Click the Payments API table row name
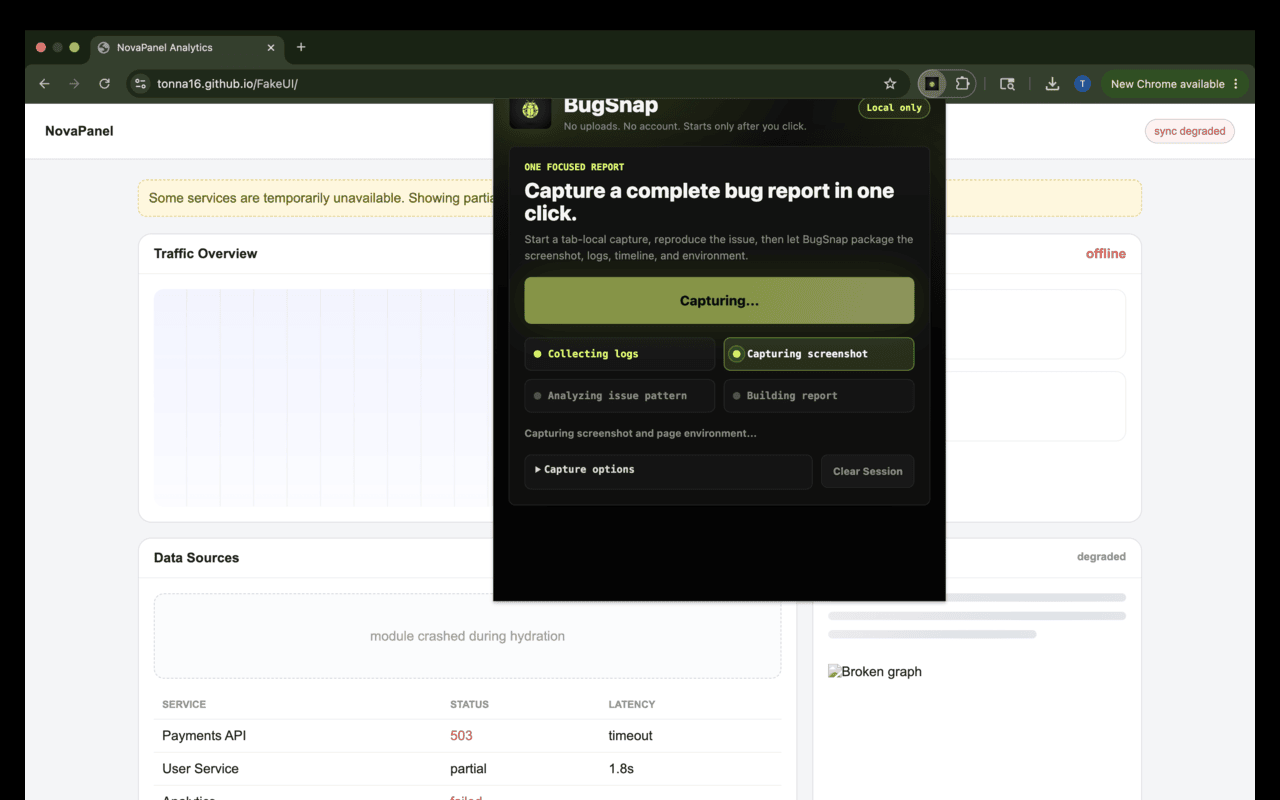Image resolution: width=1280 pixels, height=800 pixels. tap(204, 736)
